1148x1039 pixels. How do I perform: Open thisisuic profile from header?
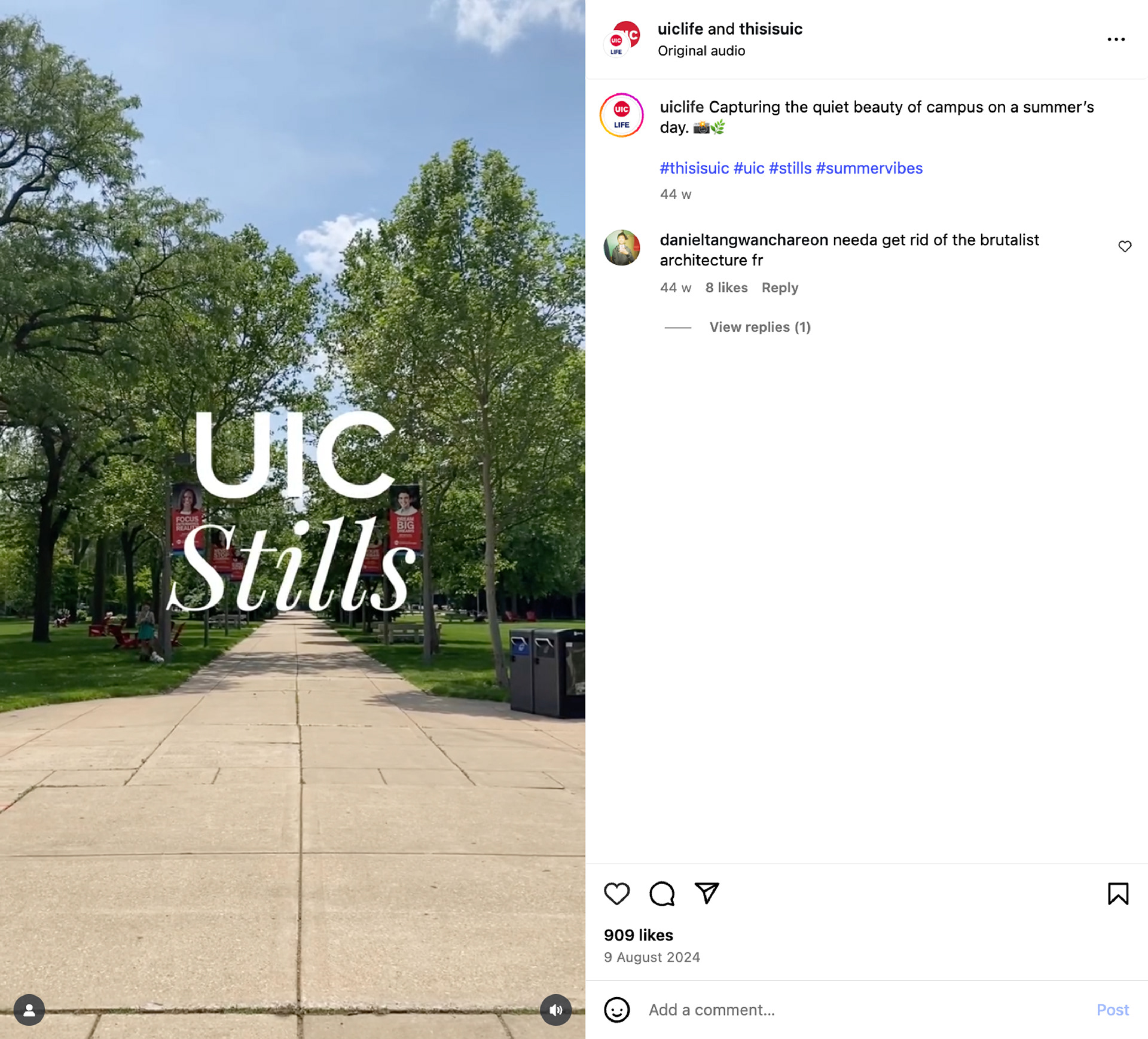coord(770,29)
